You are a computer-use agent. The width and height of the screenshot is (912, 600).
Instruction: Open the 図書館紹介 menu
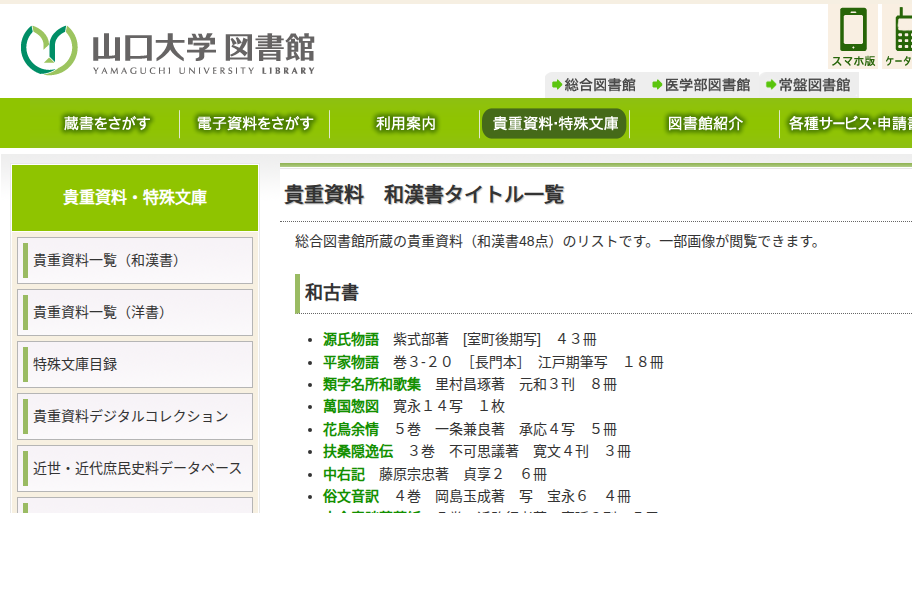tap(705, 123)
